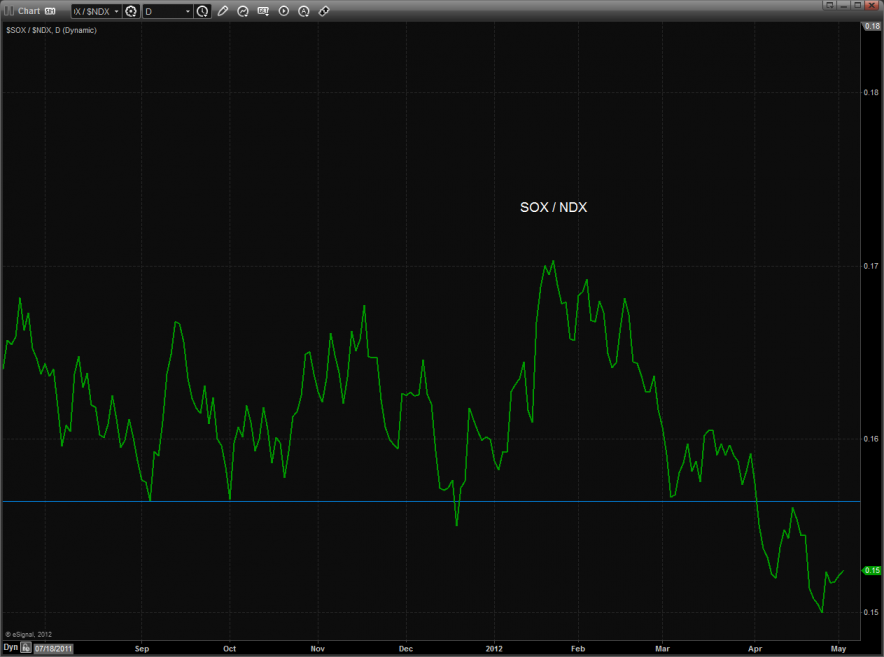884x657 pixels.
Task: Click the Chart window title label
Action: (29, 11)
